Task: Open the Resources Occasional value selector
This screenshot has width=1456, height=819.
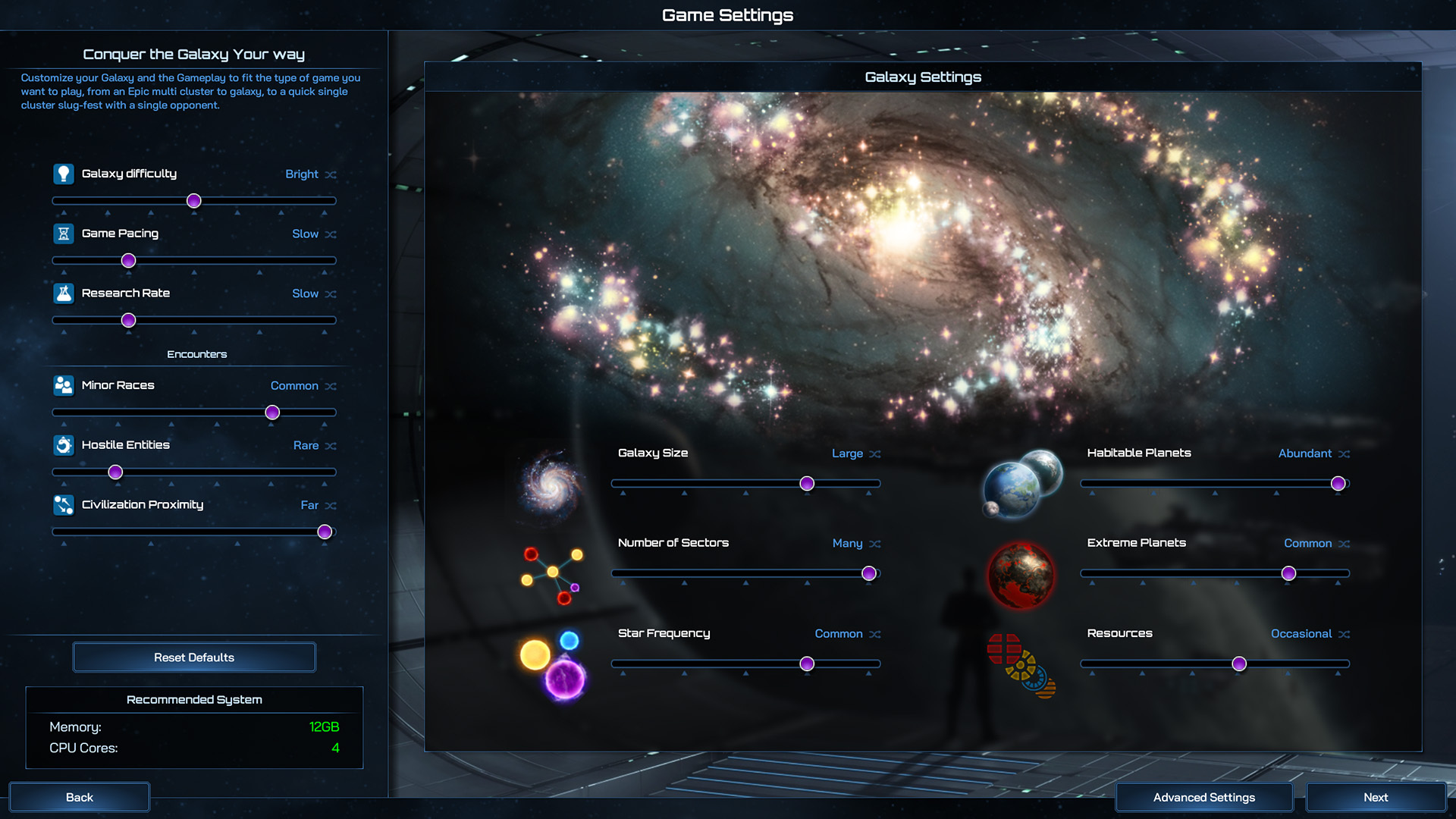Action: [x=1300, y=634]
